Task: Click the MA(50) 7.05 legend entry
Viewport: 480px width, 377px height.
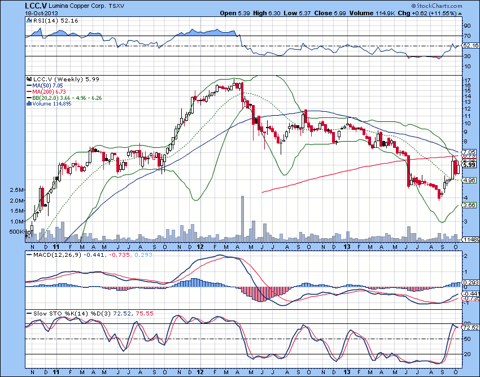Action: [48, 86]
